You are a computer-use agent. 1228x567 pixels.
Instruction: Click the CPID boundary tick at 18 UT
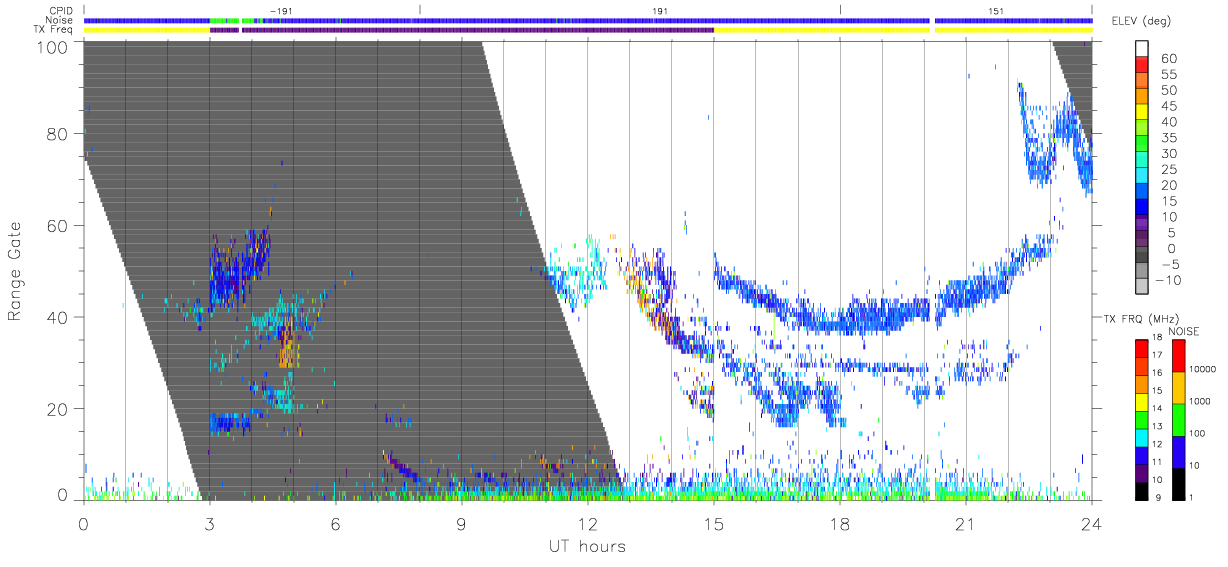840,10
